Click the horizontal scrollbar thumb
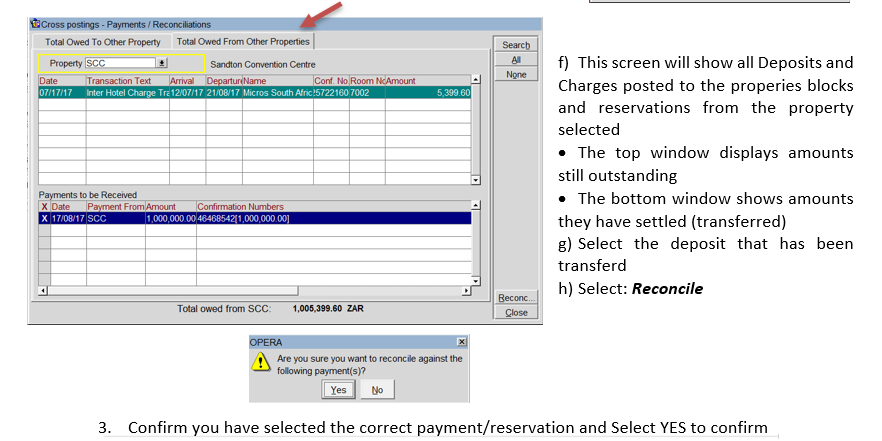 pos(172,291)
